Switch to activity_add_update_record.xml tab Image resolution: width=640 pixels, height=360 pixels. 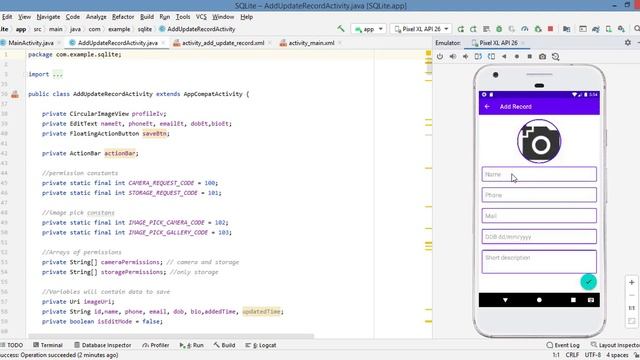pos(223,43)
